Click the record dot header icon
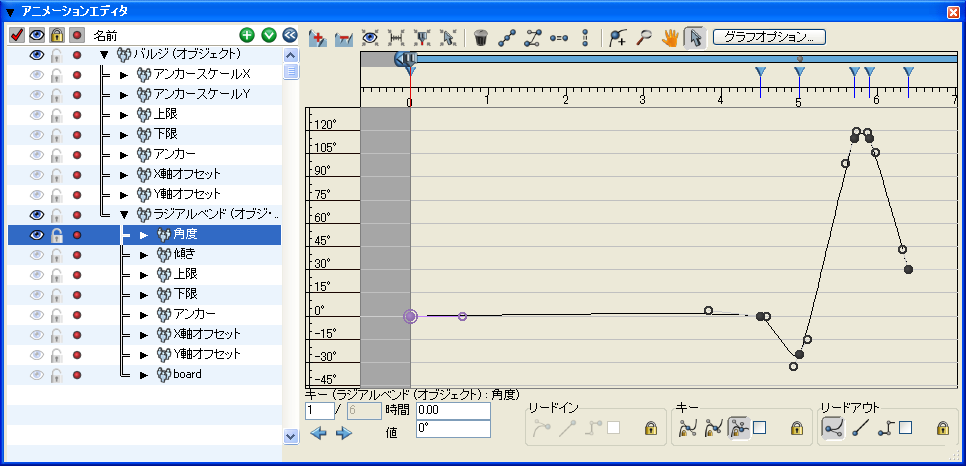This screenshot has width=966, height=466. (76, 35)
